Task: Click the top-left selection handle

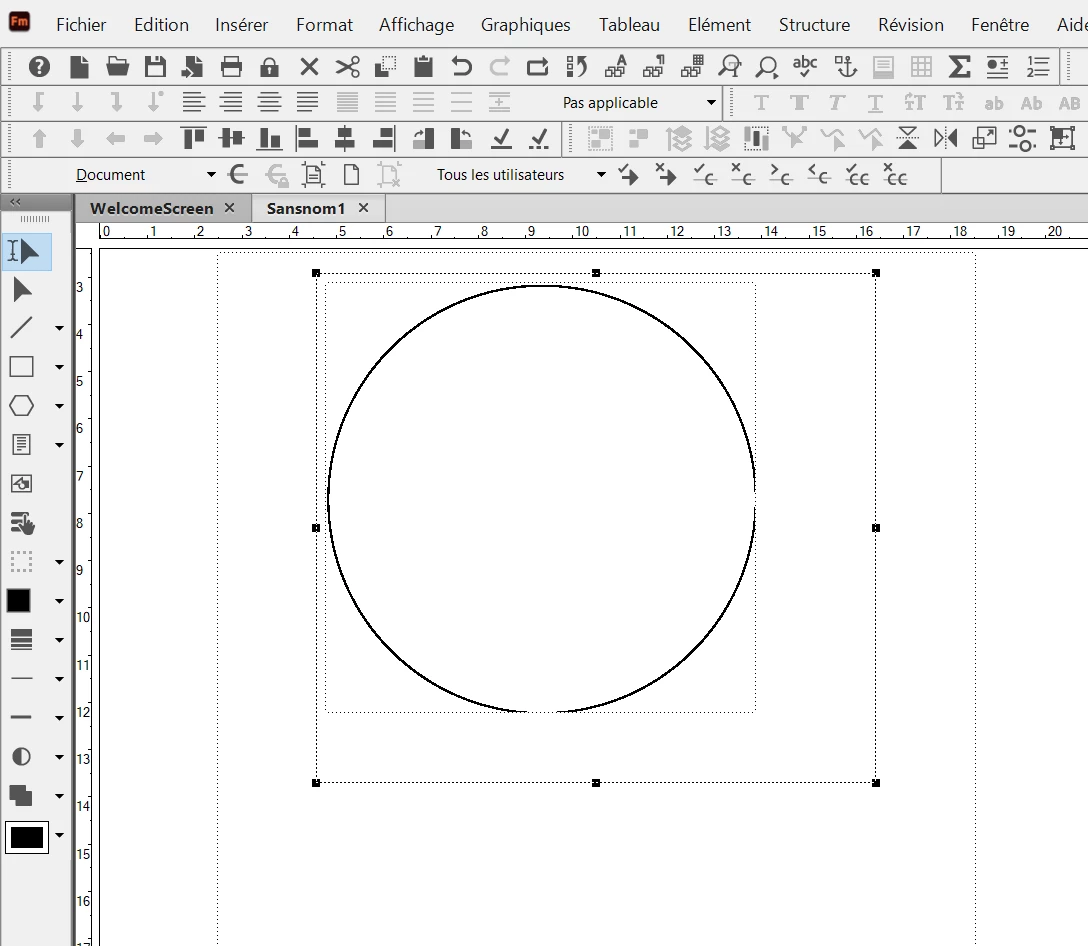Action: [x=316, y=273]
